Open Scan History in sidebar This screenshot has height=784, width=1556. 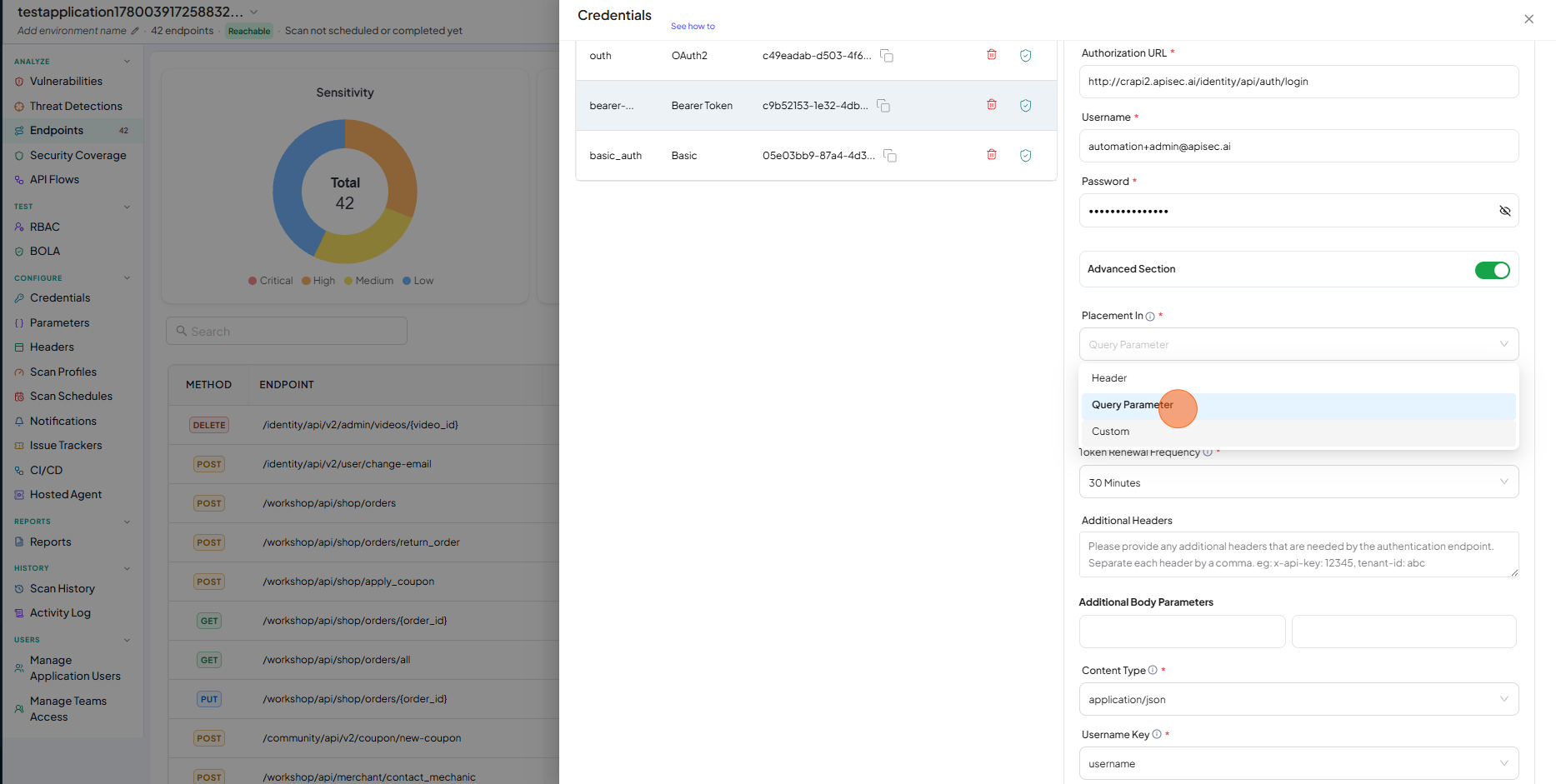(63, 589)
